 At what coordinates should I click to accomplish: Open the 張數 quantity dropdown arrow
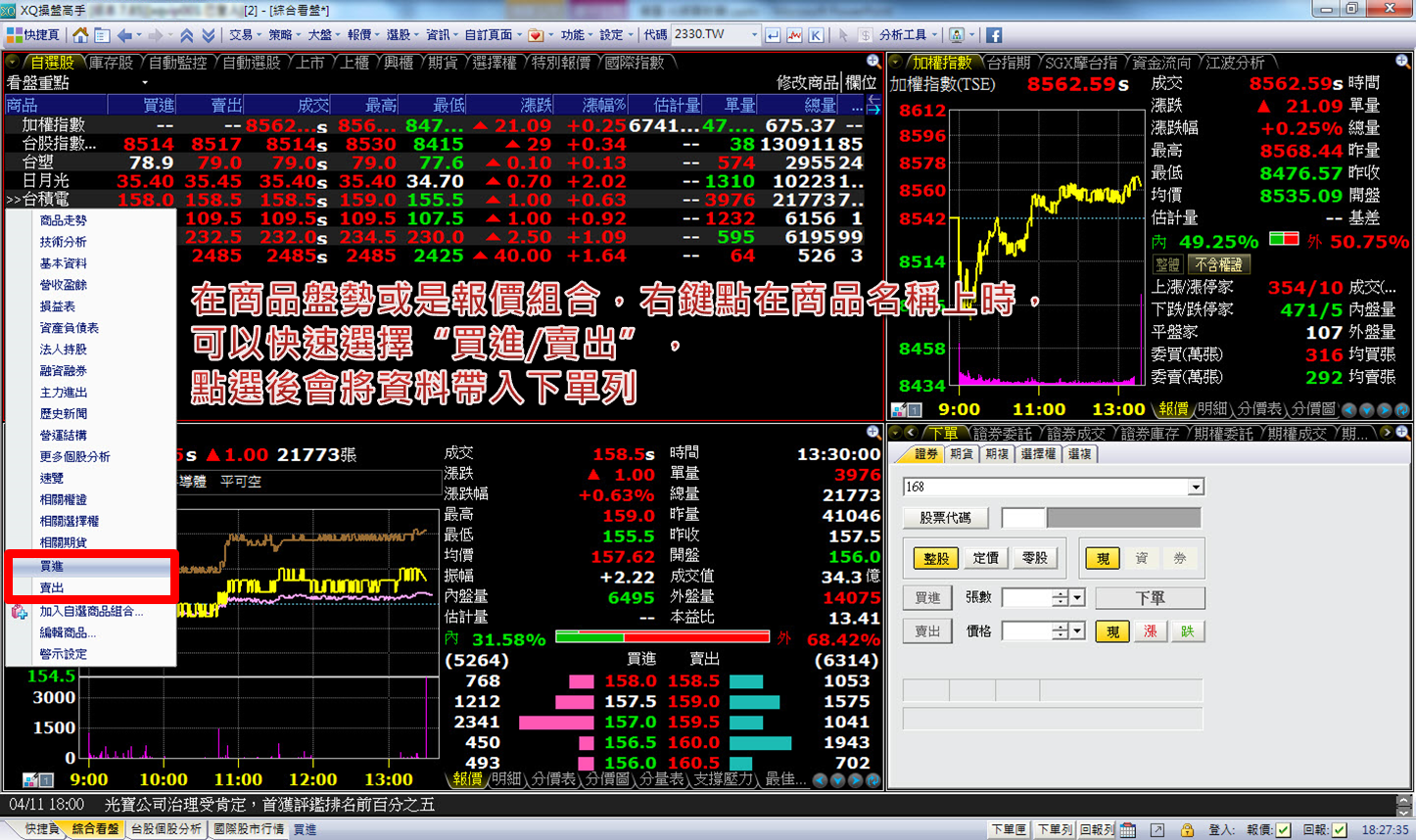click(1077, 597)
